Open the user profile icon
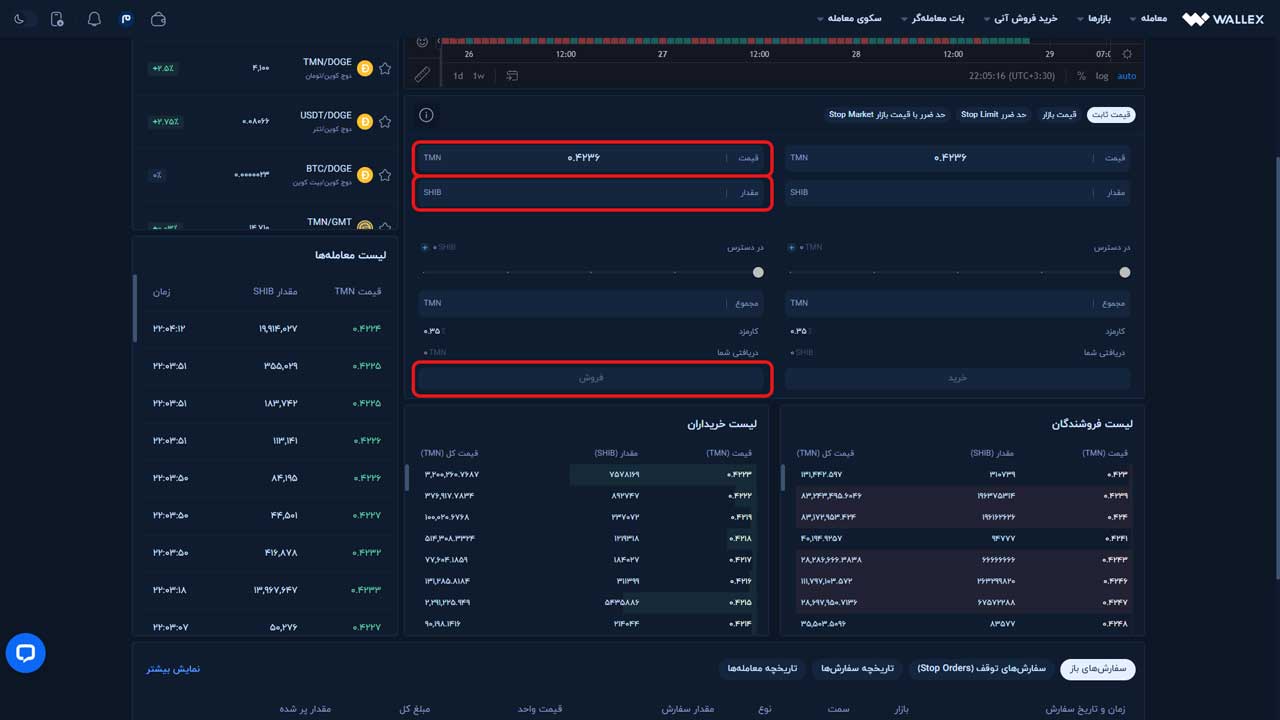 (125, 19)
